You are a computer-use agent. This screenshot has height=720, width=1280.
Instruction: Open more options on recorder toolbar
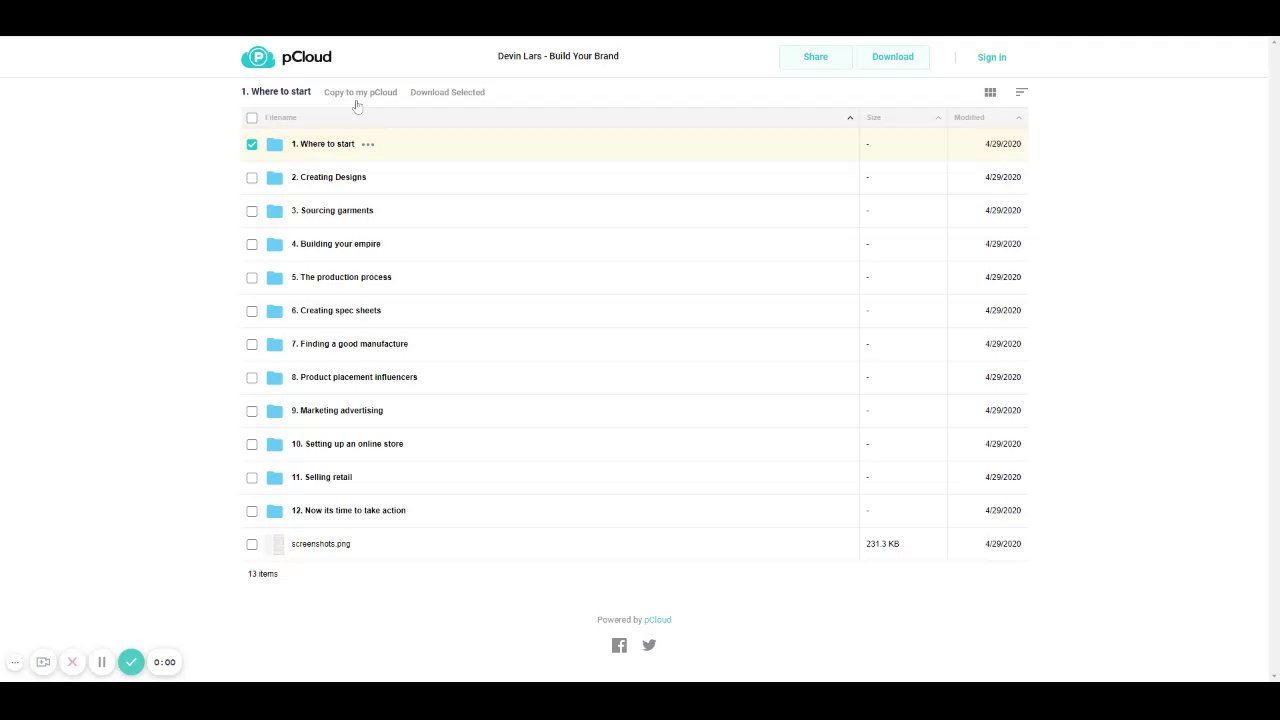(x=15, y=662)
